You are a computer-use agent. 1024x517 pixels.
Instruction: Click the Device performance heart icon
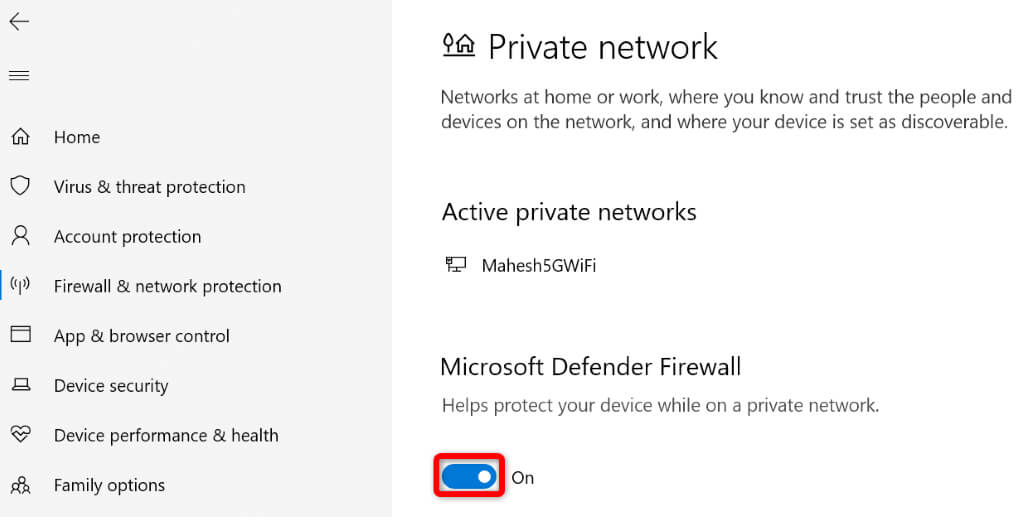[20, 435]
